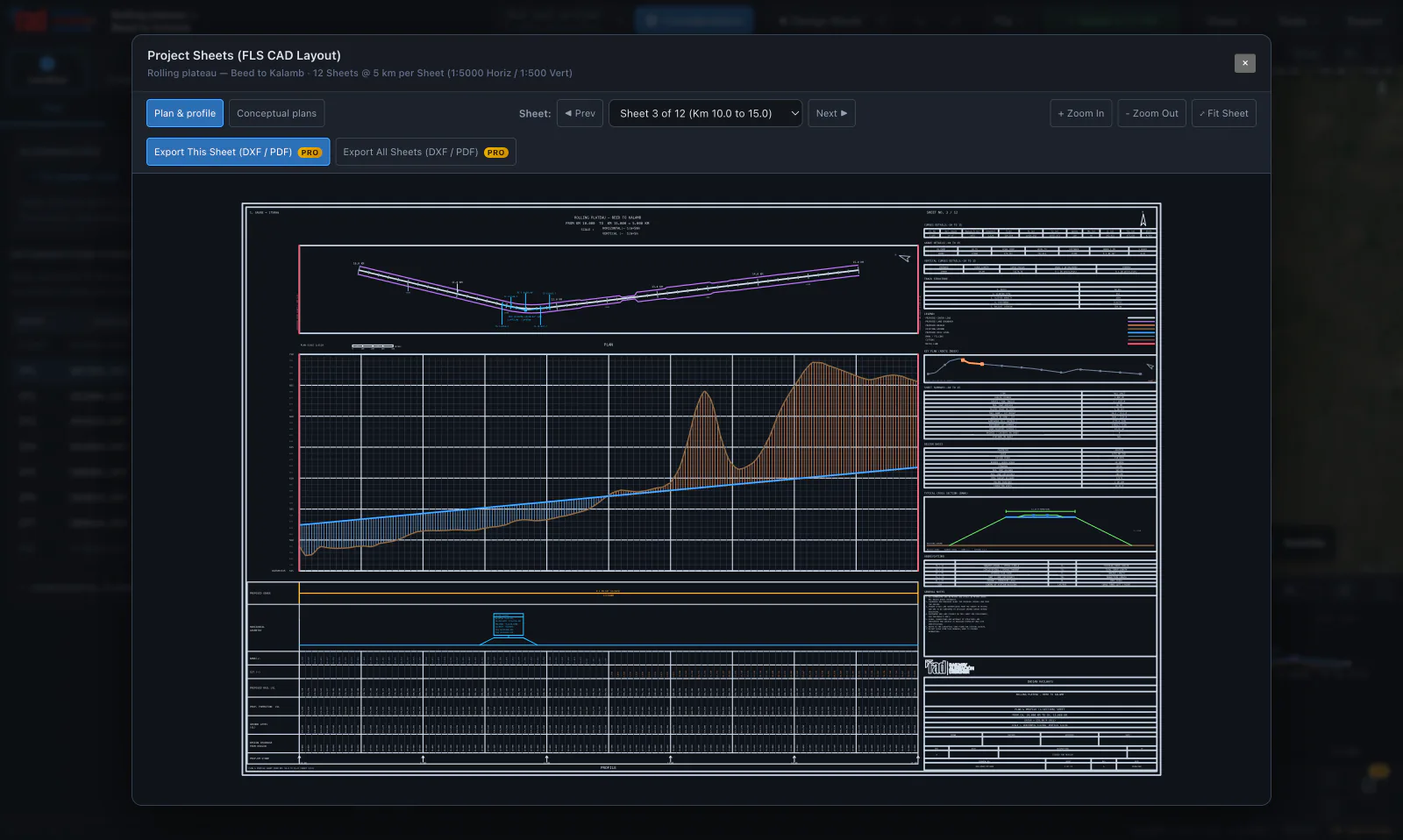Open the sheet selector dropdown
The height and width of the screenshot is (840, 1403).
tap(705, 113)
